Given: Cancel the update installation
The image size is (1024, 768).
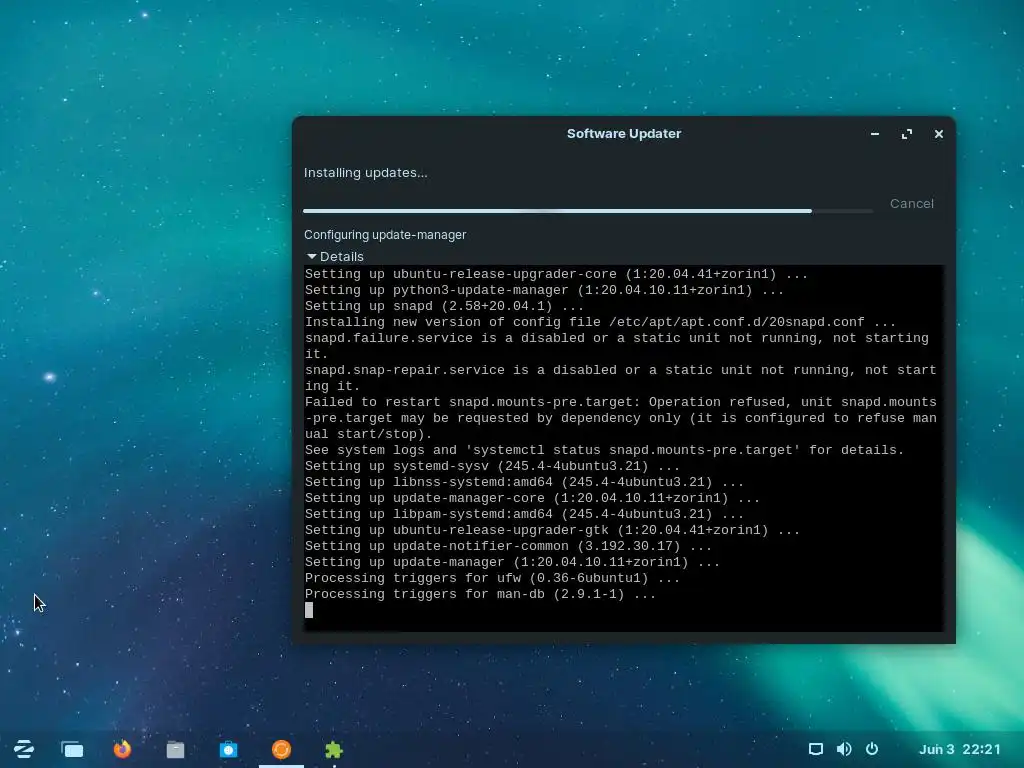Looking at the screenshot, I should (x=912, y=204).
